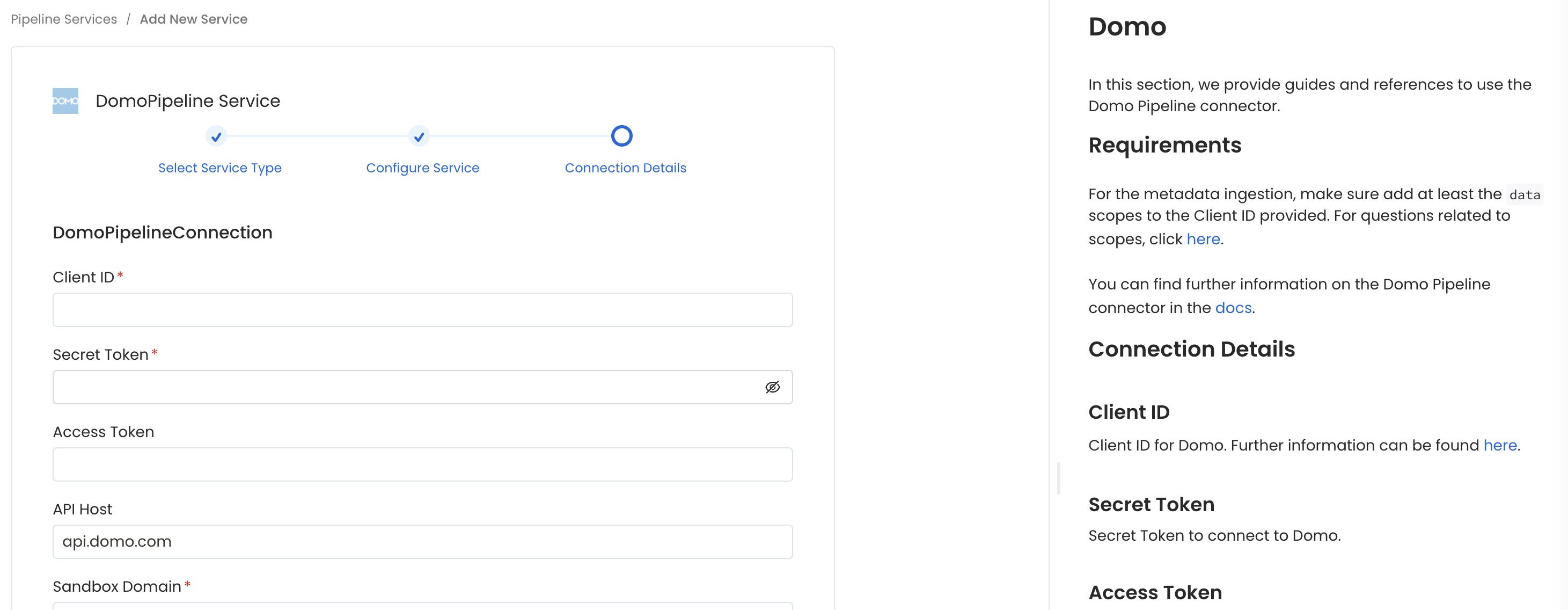Click the Sandbox Domain input field

(x=422, y=606)
